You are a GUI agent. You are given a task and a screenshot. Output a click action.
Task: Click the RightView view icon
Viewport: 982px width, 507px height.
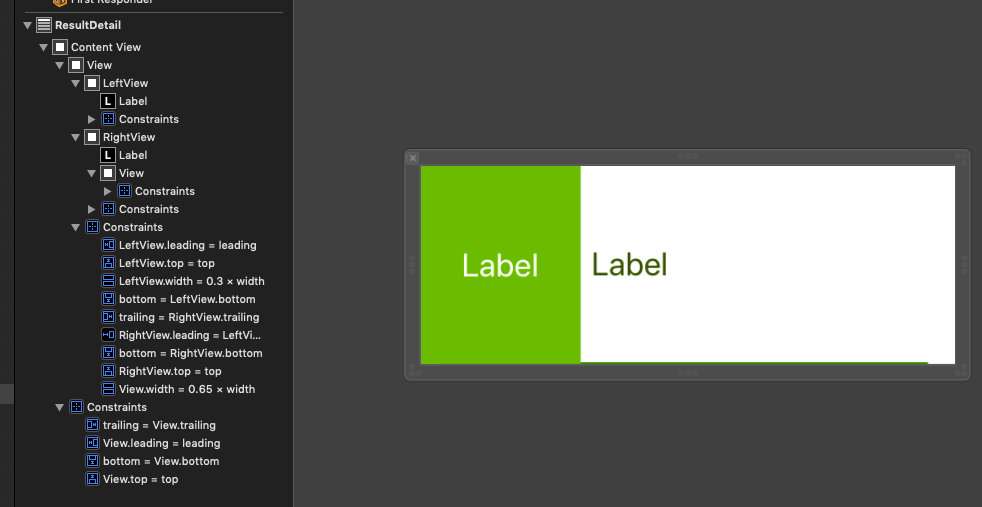(x=92, y=137)
